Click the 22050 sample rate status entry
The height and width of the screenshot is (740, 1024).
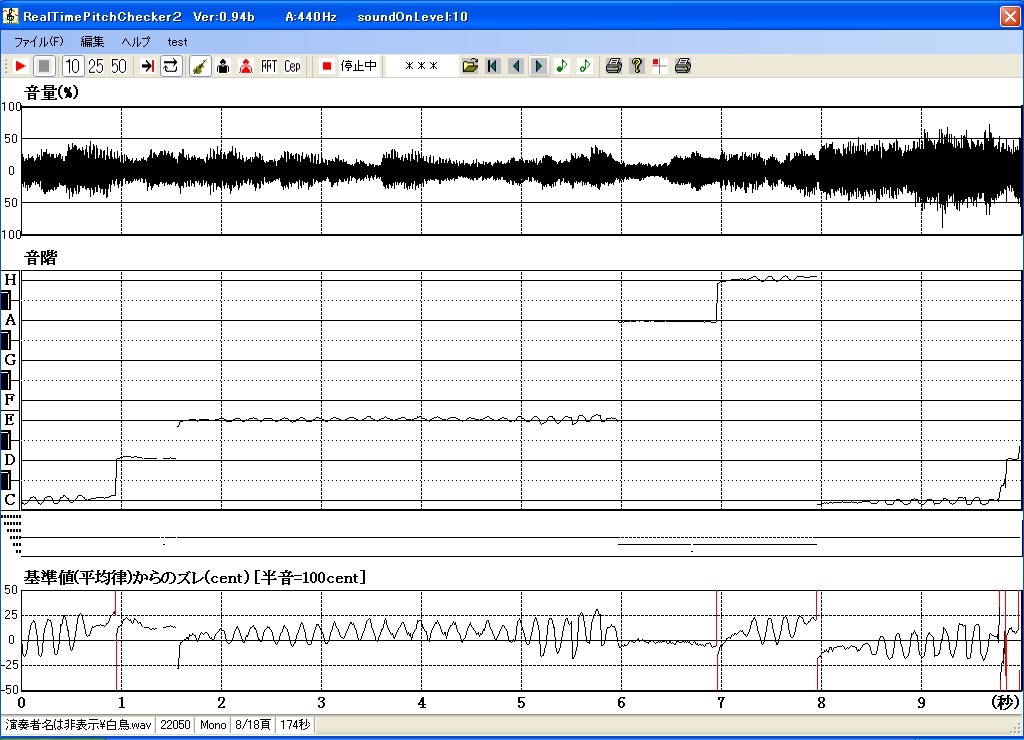click(x=175, y=725)
